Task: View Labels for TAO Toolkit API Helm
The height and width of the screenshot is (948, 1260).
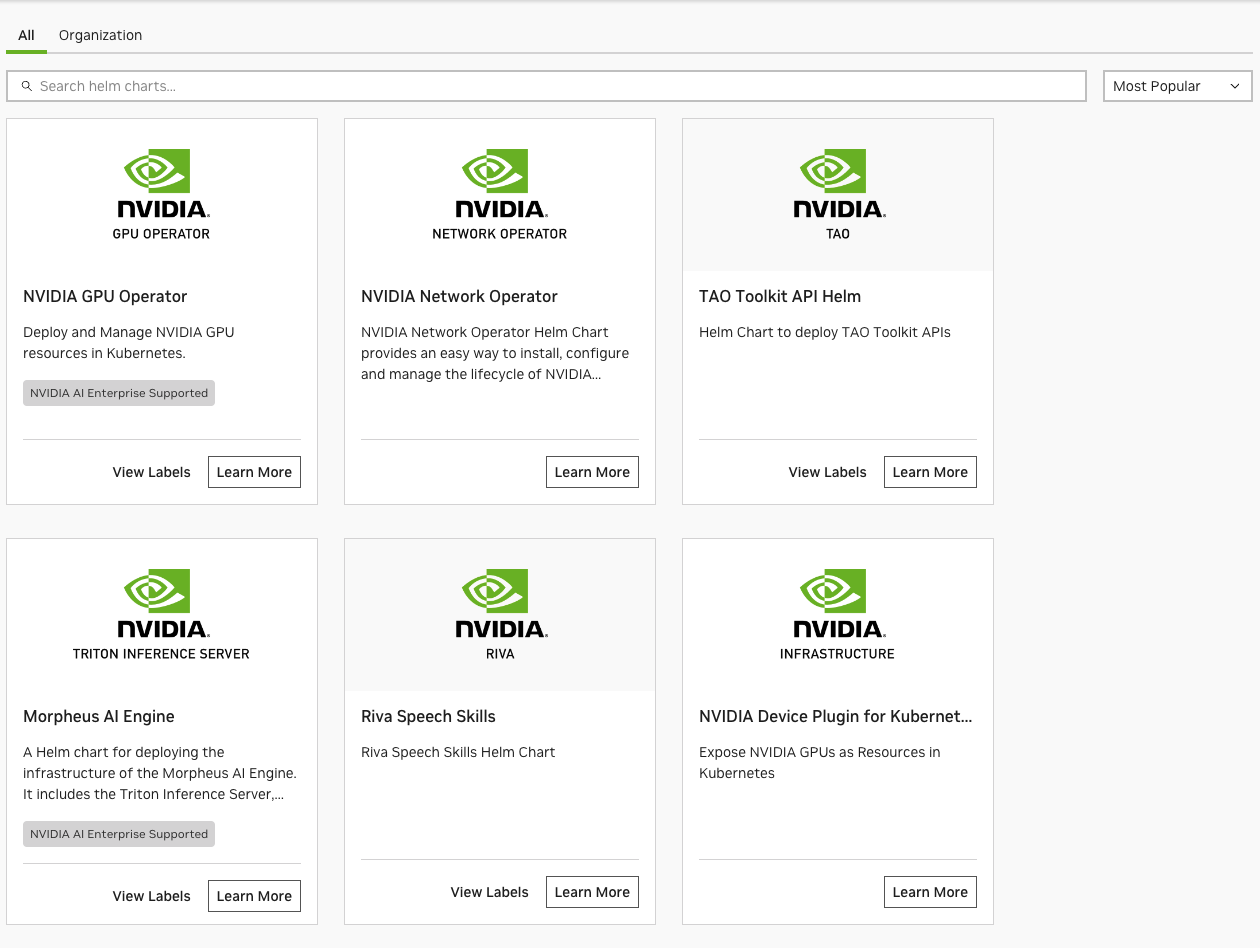Action: (827, 472)
